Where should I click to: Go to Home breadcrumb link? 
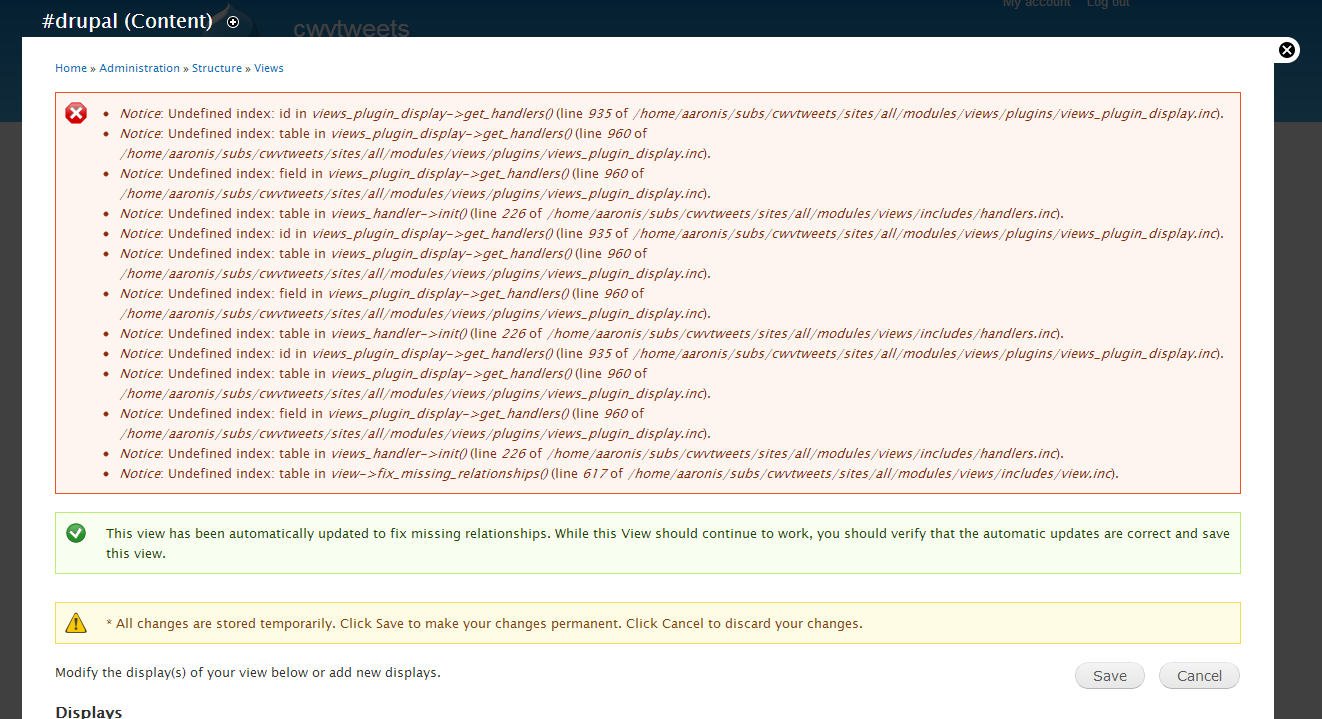tap(71, 68)
